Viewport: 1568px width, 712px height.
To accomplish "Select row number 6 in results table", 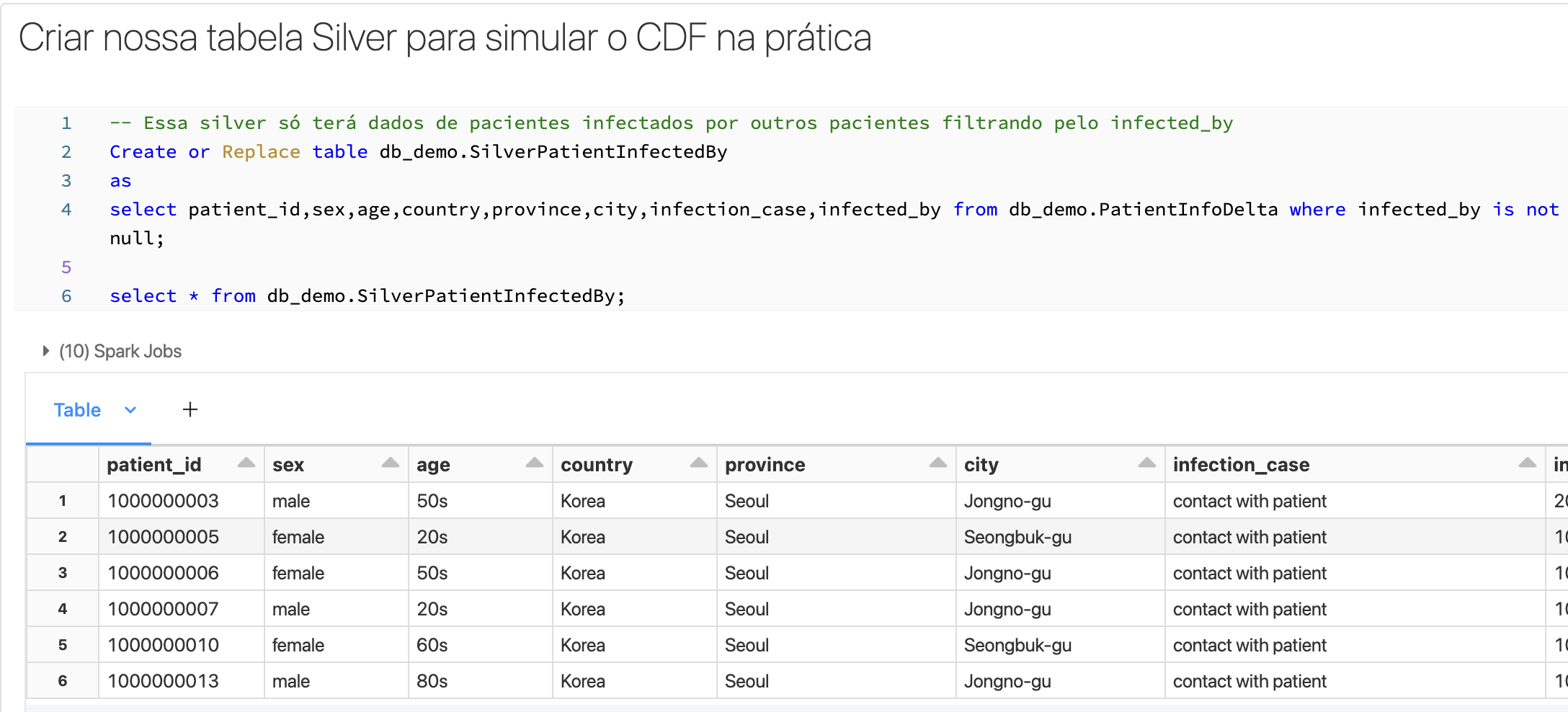I will pyautogui.click(x=63, y=681).
